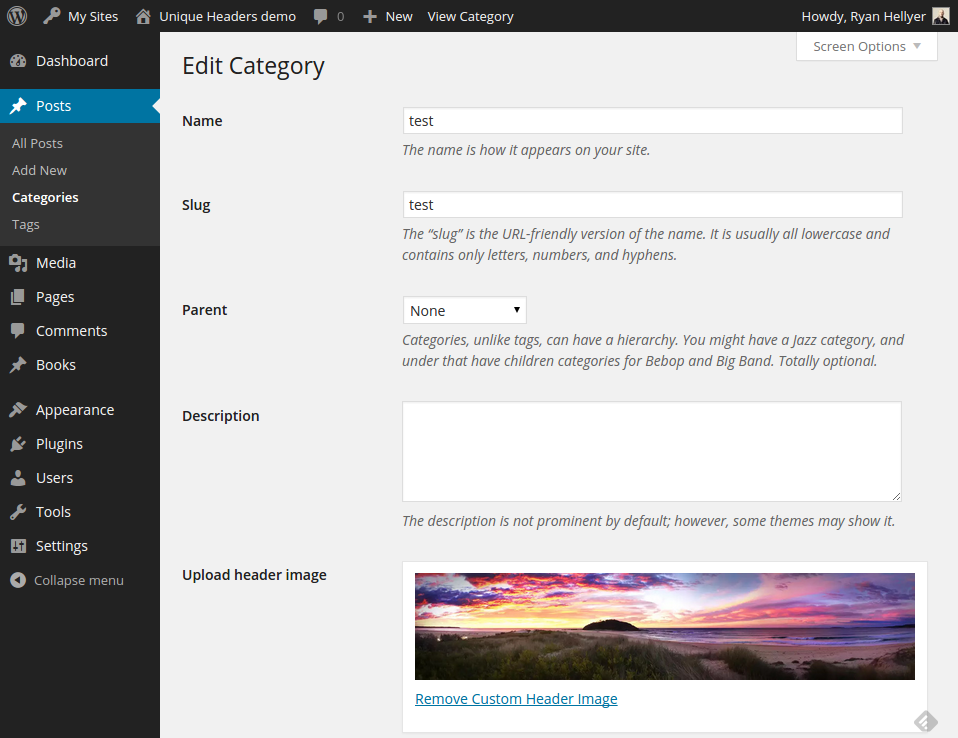
Task: Click the Ryan Hellyer avatar image
Action: coord(940,16)
